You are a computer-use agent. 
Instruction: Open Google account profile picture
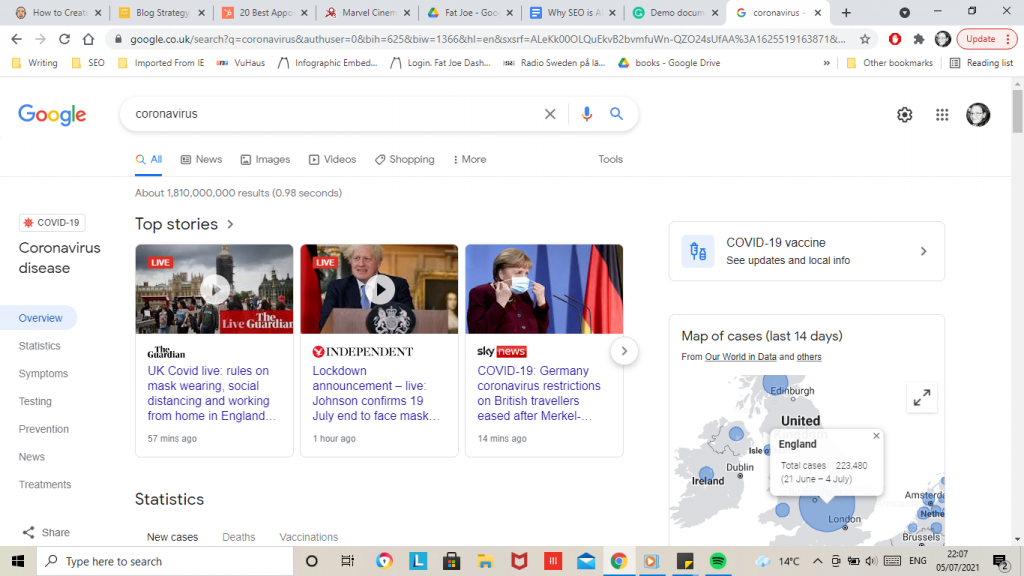click(978, 115)
